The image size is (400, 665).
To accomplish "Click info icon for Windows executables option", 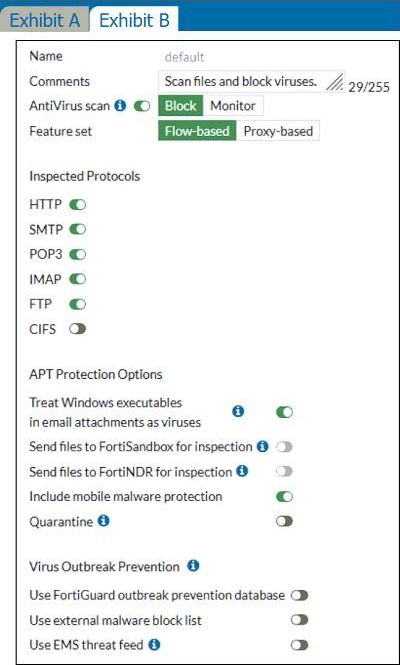I will [x=238, y=411].
